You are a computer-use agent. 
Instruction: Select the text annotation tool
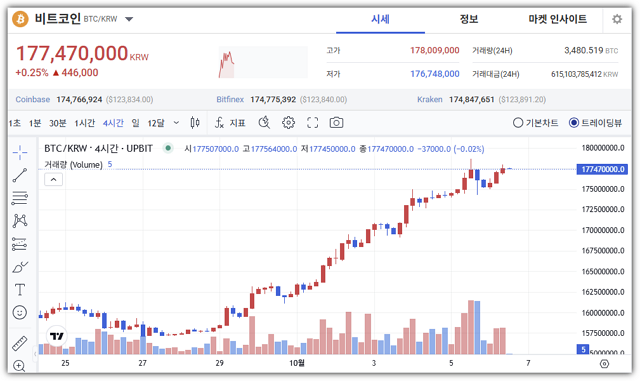click(20, 290)
